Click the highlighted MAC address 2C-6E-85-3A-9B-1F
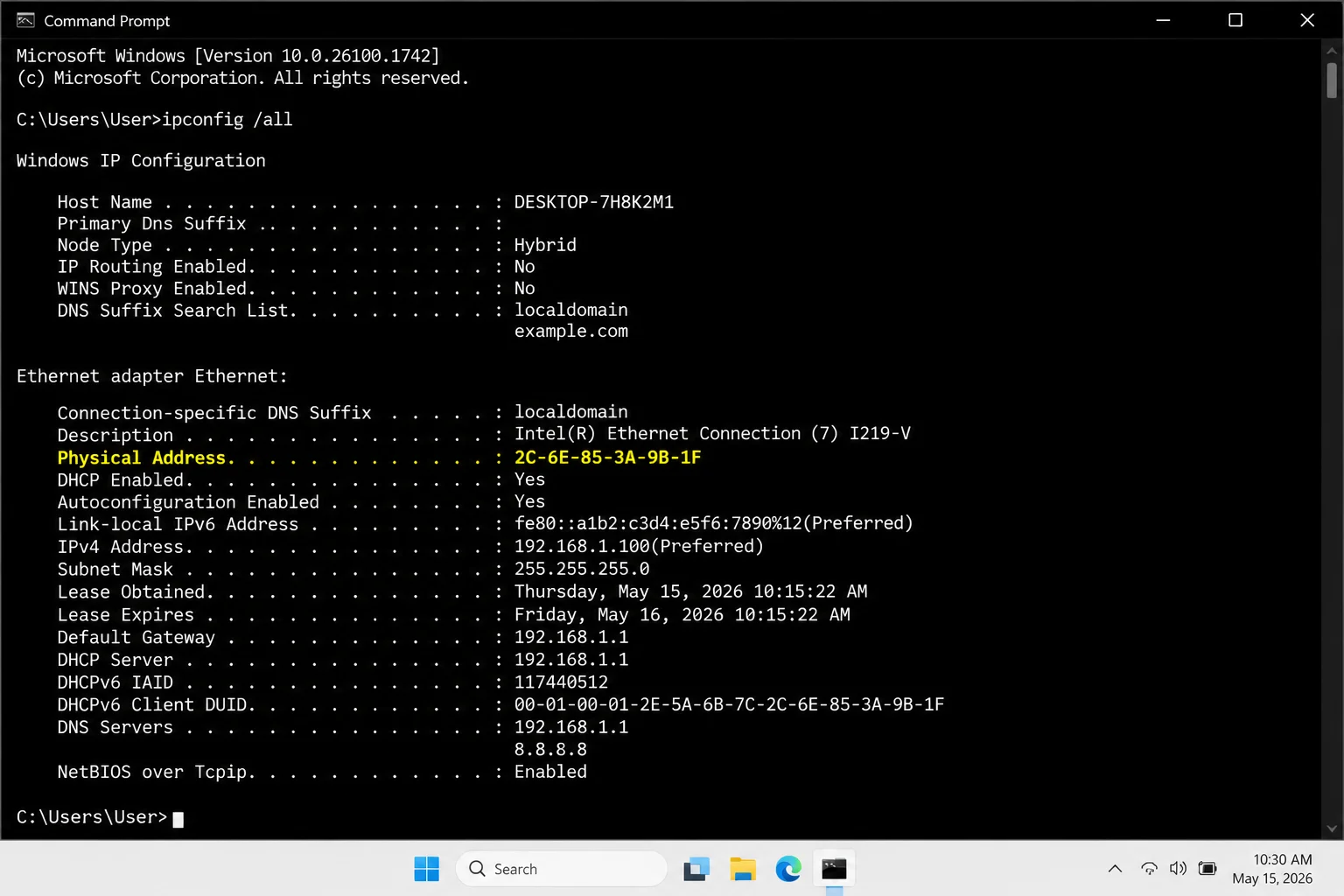 click(607, 458)
